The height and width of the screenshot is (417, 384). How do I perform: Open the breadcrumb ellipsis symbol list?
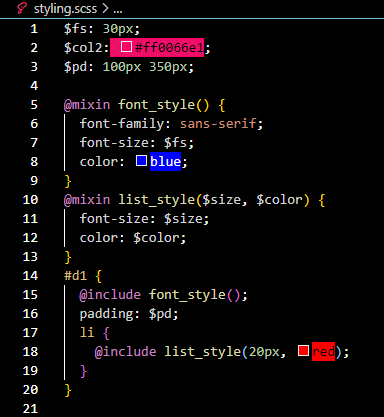click(x=118, y=10)
